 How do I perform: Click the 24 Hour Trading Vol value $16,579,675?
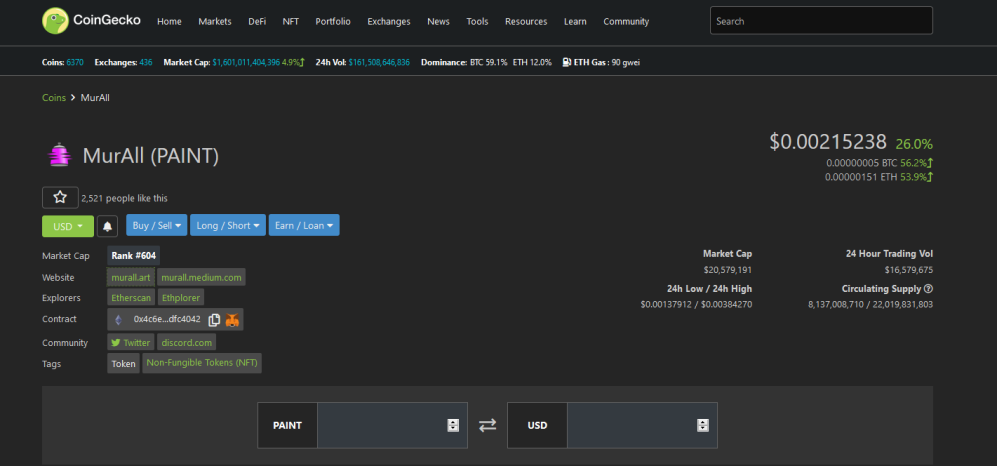point(909,270)
